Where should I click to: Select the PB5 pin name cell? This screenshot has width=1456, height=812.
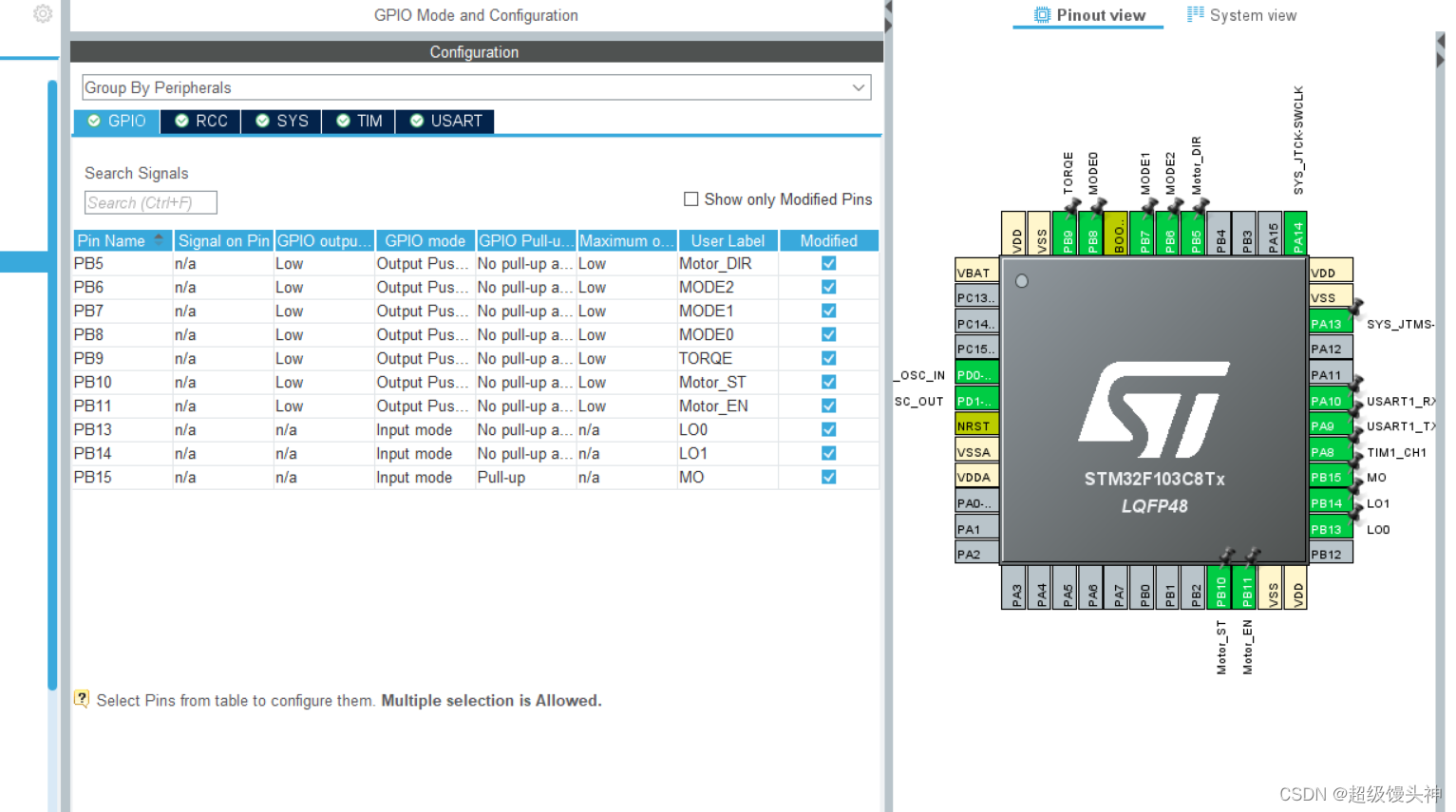point(123,264)
